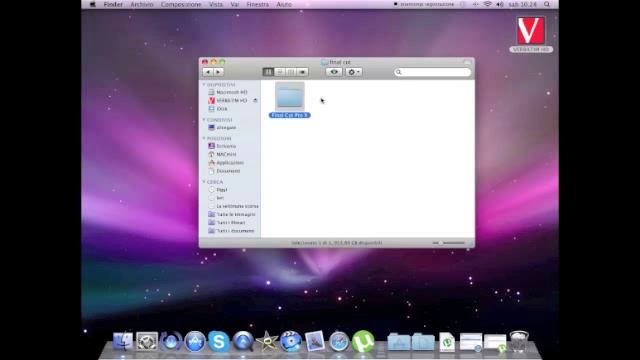The width and height of the screenshot is (640, 360).
Task: Open System Preferences from Dock
Action: point(147,341)
